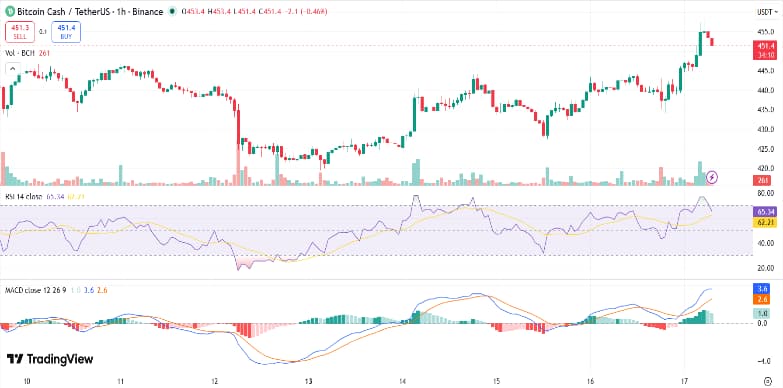783x388 pixels.
Task: Click date 10 on the time axis
Action: coord(27,381)
